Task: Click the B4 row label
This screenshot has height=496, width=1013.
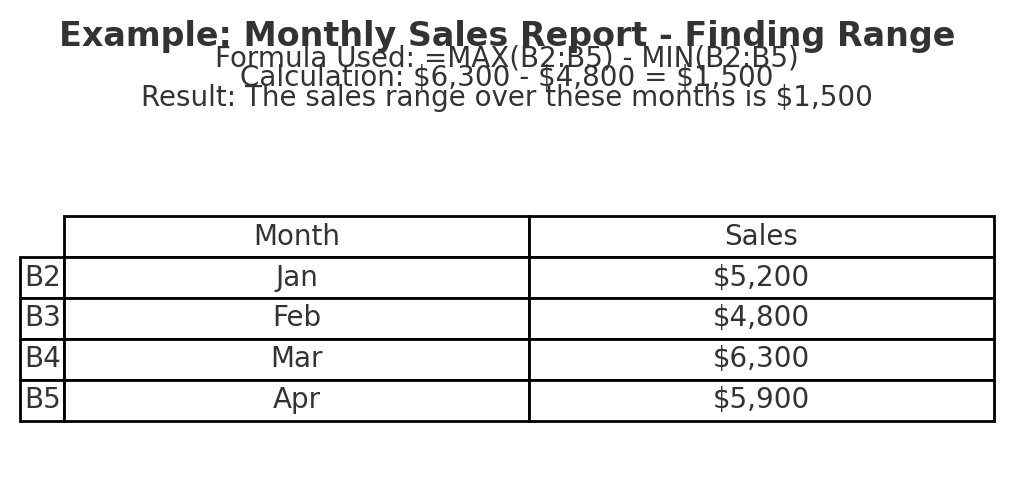Action: click(x=43, y=359)
